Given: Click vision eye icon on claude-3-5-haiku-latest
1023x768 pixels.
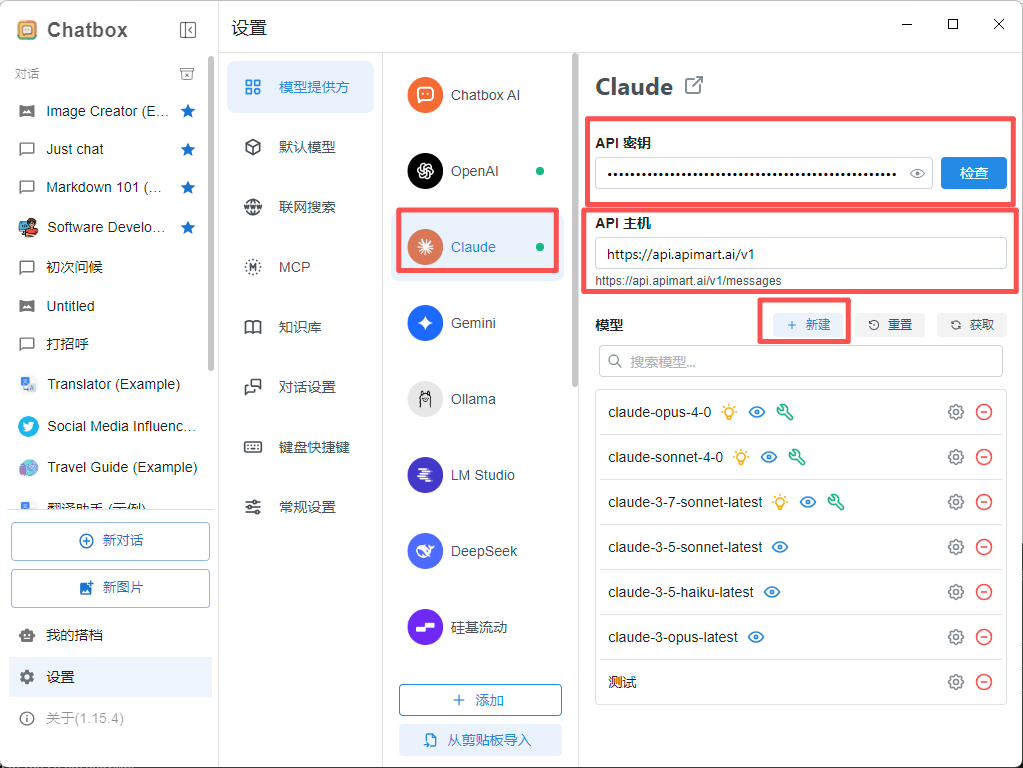Looking at the screenshot, I should (772, 592).
